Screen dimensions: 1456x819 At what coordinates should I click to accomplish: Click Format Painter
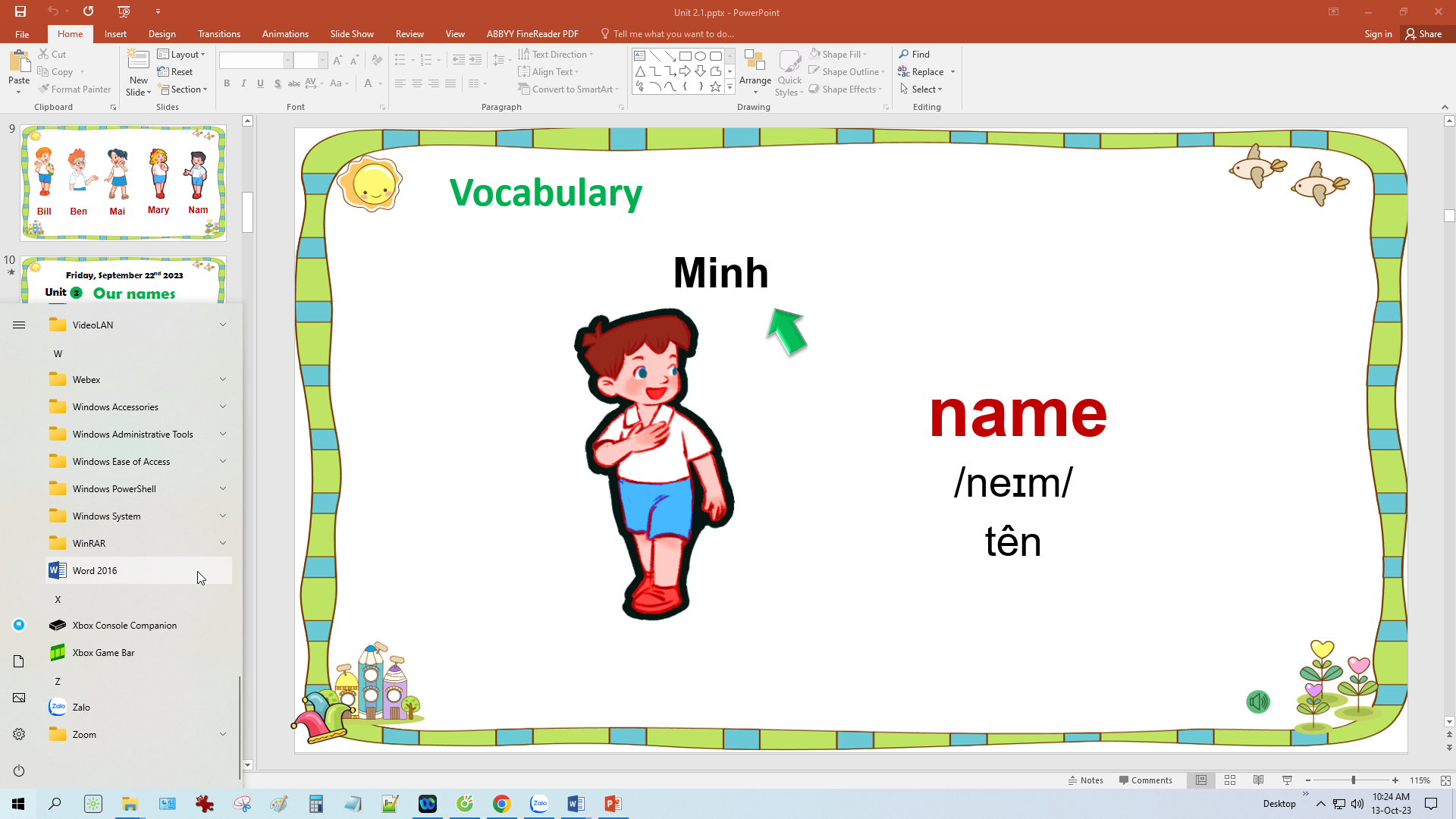click(x=74, y=89)
